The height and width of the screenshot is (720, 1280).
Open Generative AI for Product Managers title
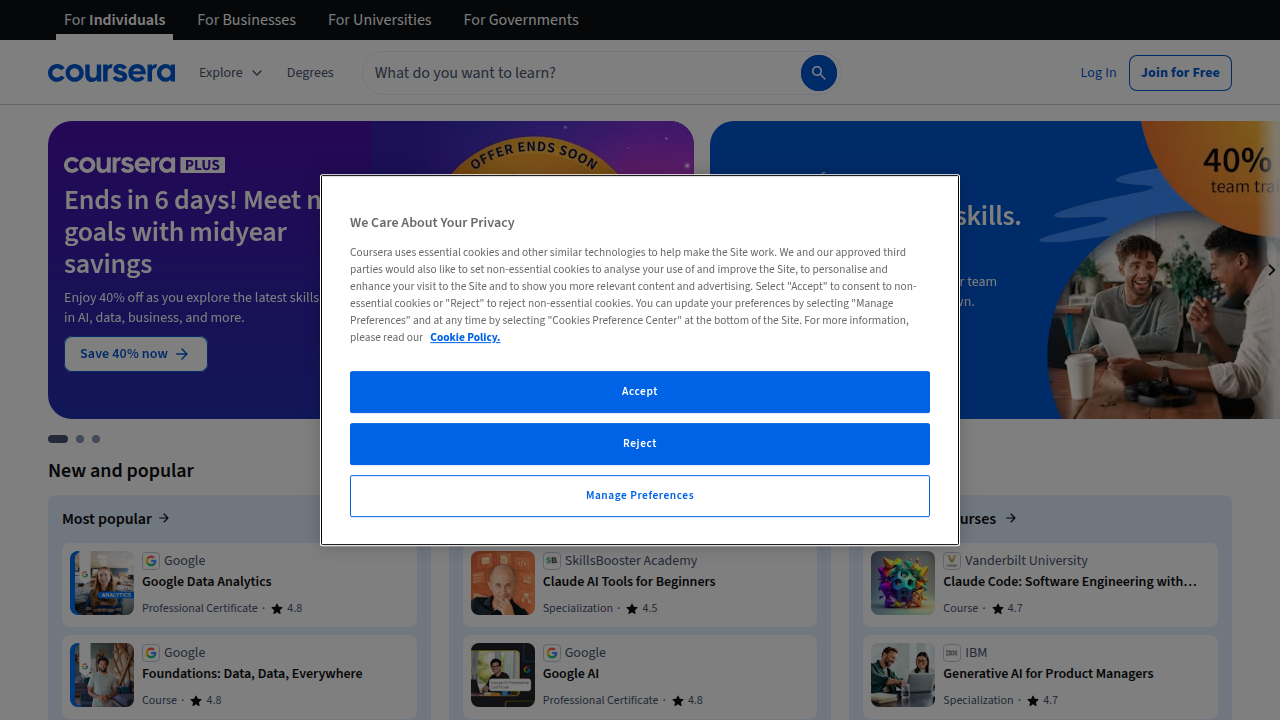click(x=1048, y=674)
